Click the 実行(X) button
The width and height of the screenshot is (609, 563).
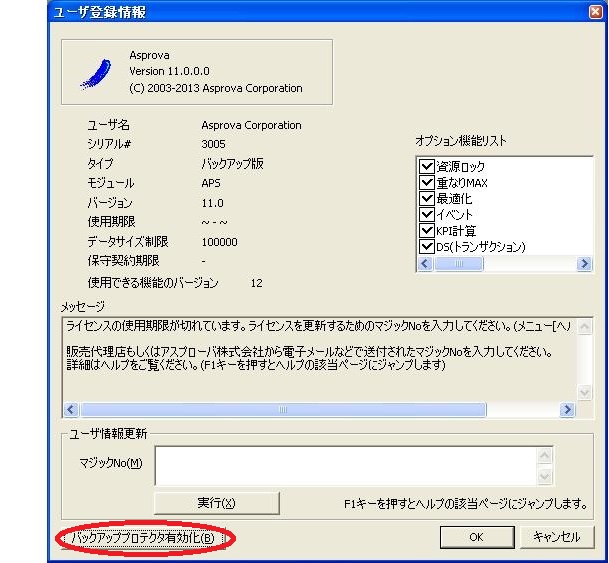point(217,503)
